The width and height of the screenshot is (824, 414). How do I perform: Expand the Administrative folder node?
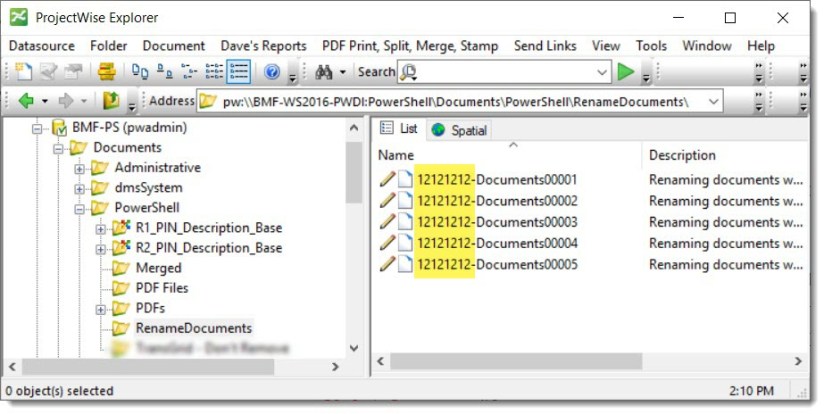[x=79, y=168]
